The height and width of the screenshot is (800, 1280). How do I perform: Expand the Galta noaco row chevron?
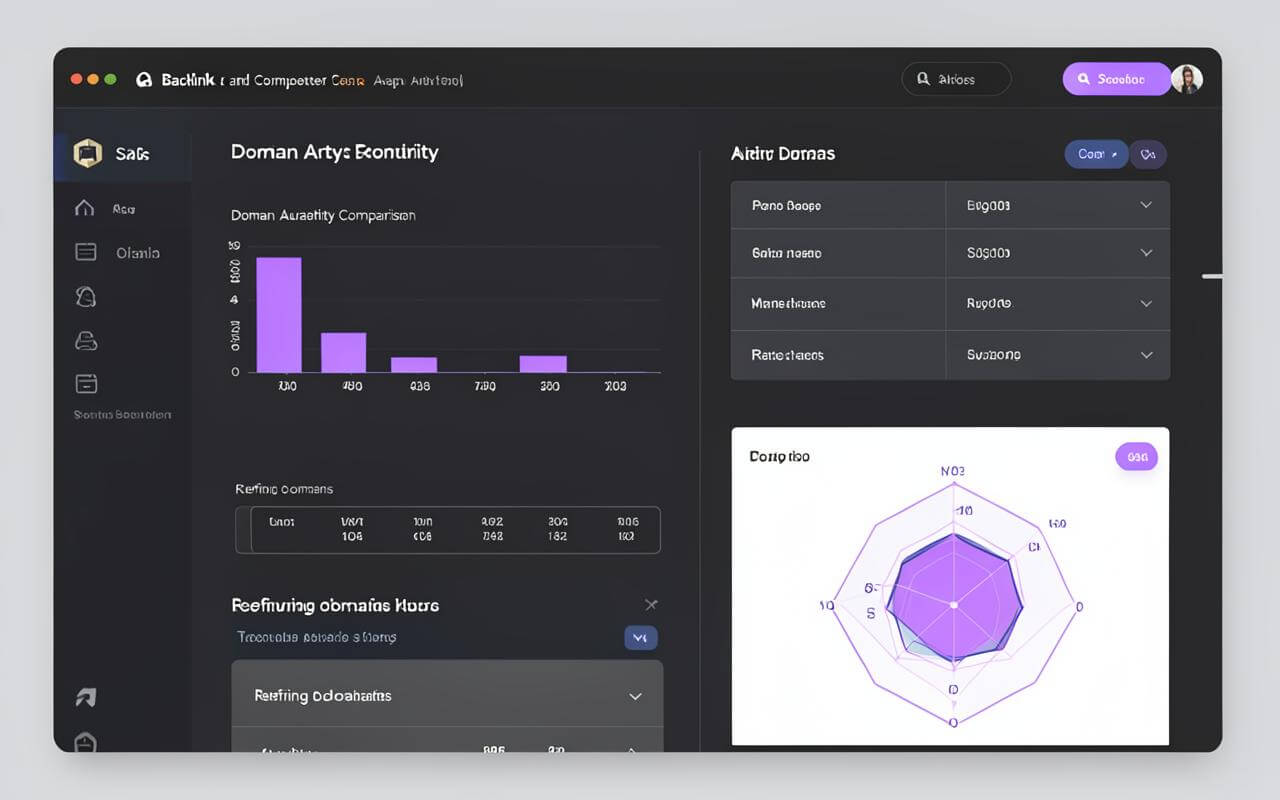1146,253
